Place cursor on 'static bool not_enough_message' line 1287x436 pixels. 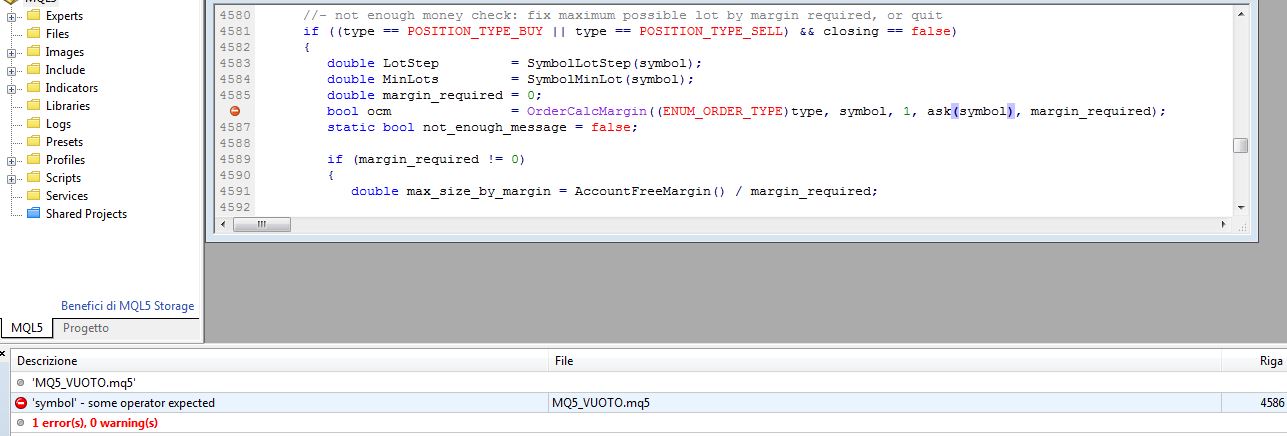pyautogui.click(x=481, y=127)
